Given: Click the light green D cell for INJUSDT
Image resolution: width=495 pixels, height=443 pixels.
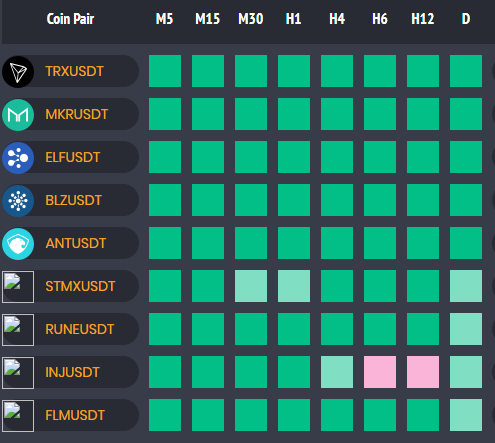Looking at the screenshot, I should point(466,372).
